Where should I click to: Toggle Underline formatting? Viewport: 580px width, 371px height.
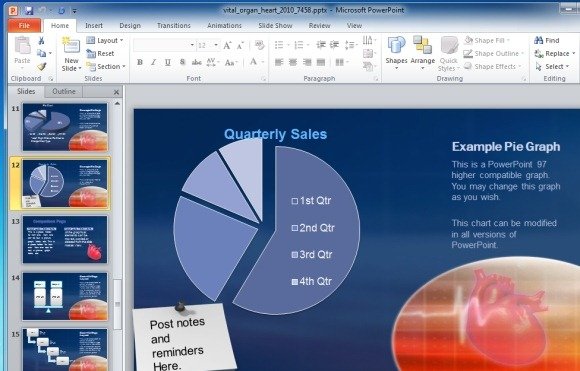click(x=168, y=62)
